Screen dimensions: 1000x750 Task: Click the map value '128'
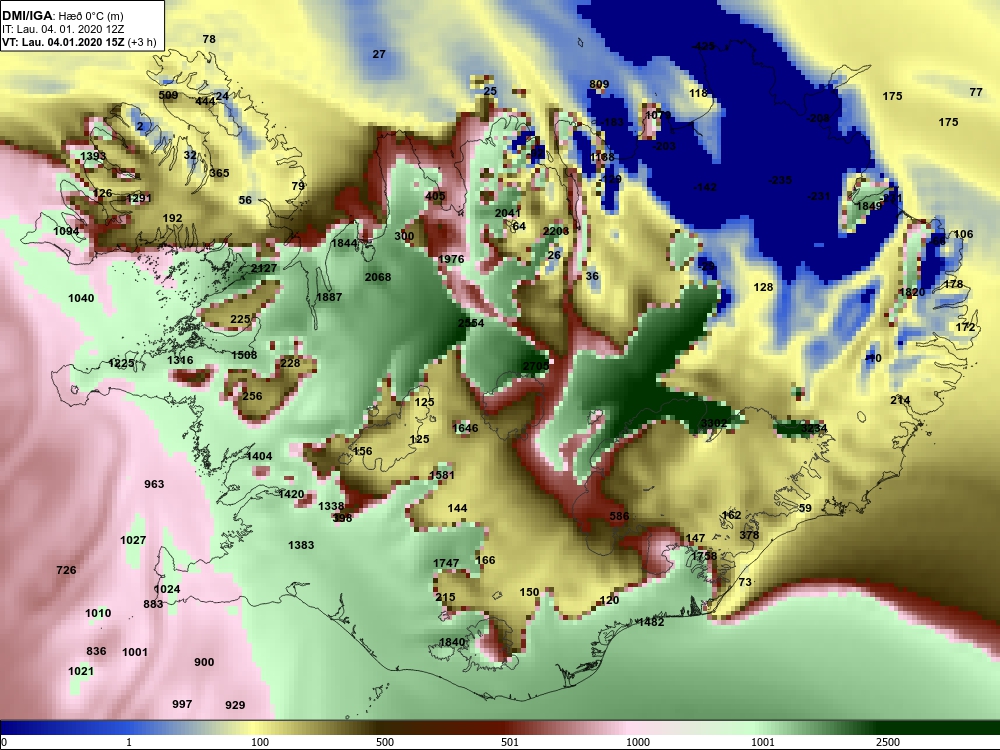(x=763, y=287)
